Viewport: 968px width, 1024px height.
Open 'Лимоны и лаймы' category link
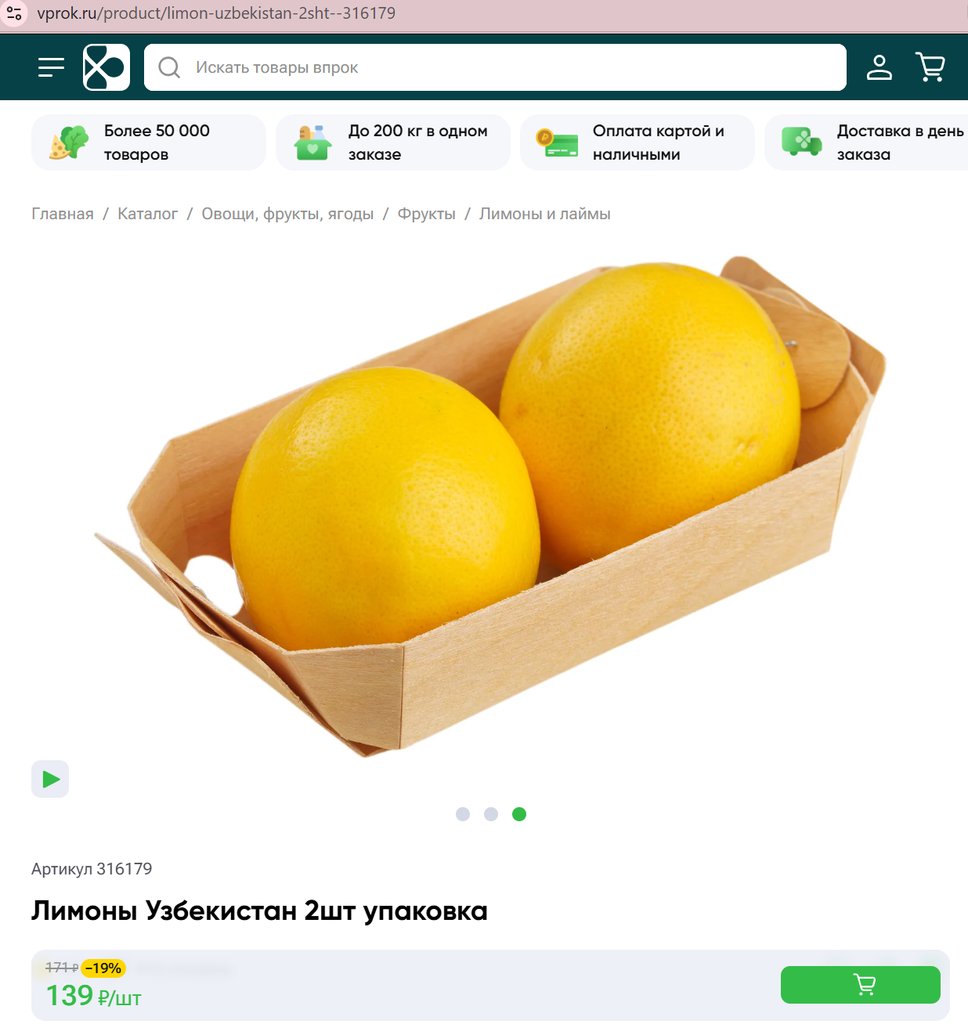pyautogui.click(x=545, y=214)
